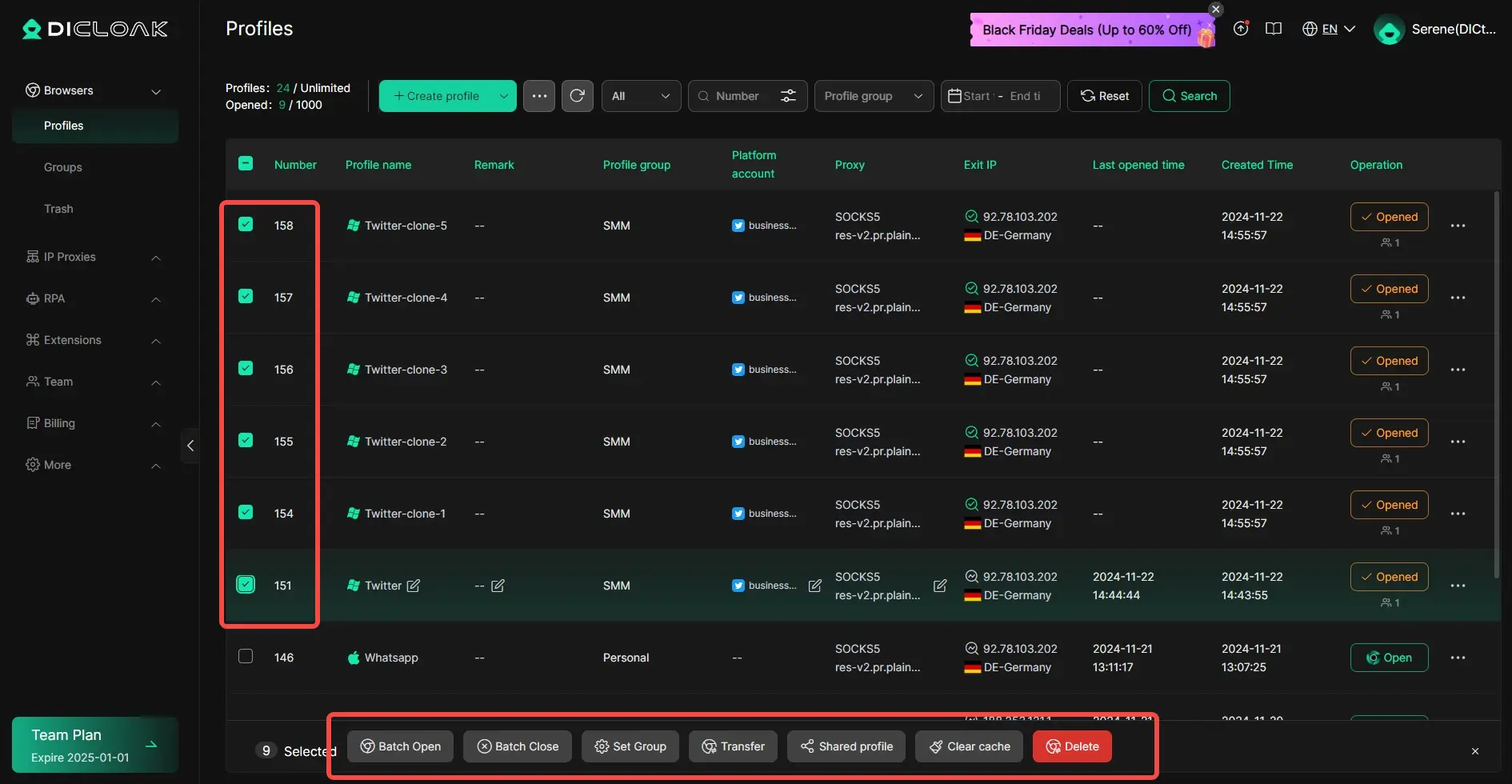This screenshot has height=784, width=1512.
Task: Click the Reset filters button
Action: [1105, 96]
